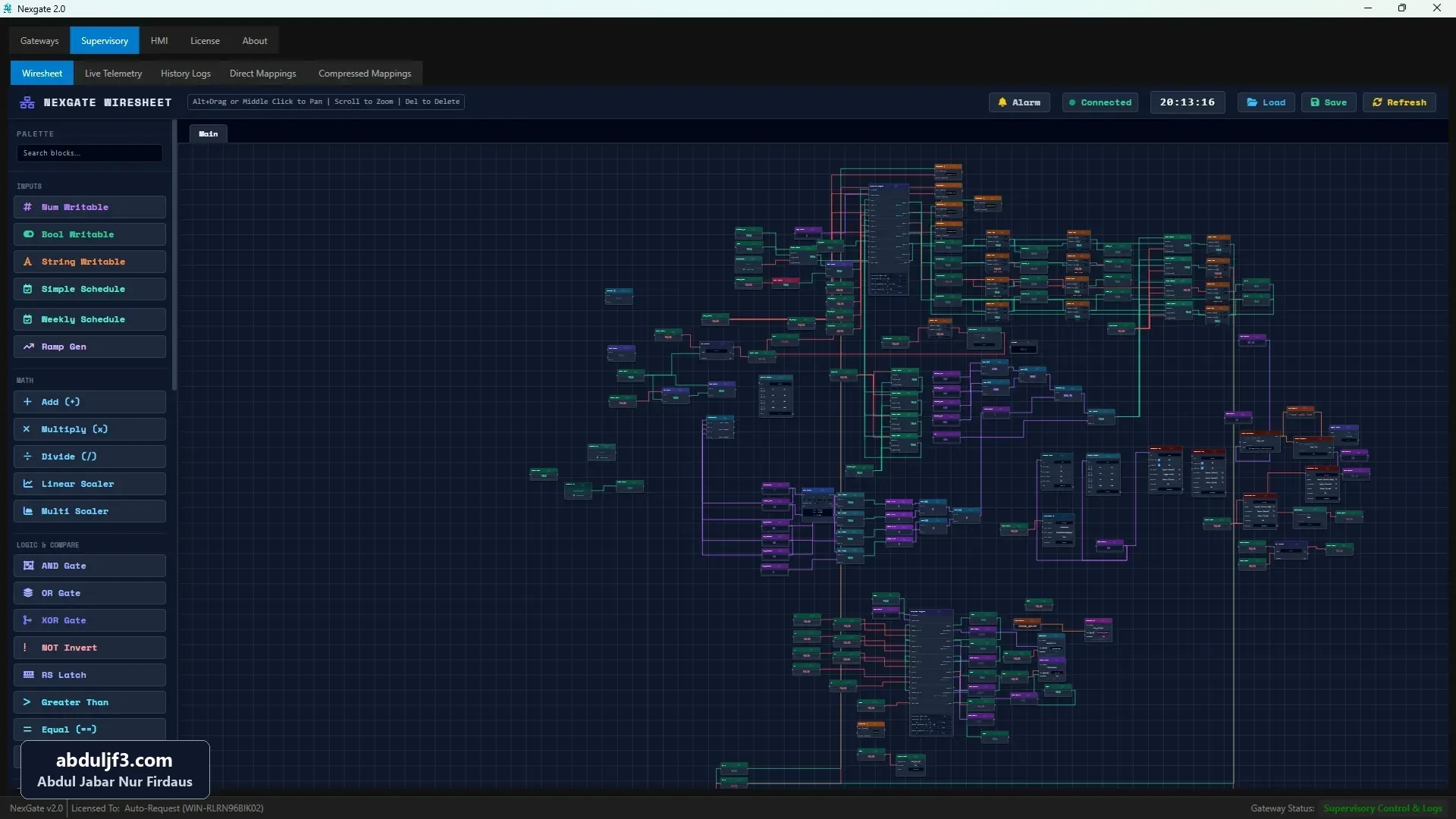Click the Nexgate Wiresheet logo icon

27,102
